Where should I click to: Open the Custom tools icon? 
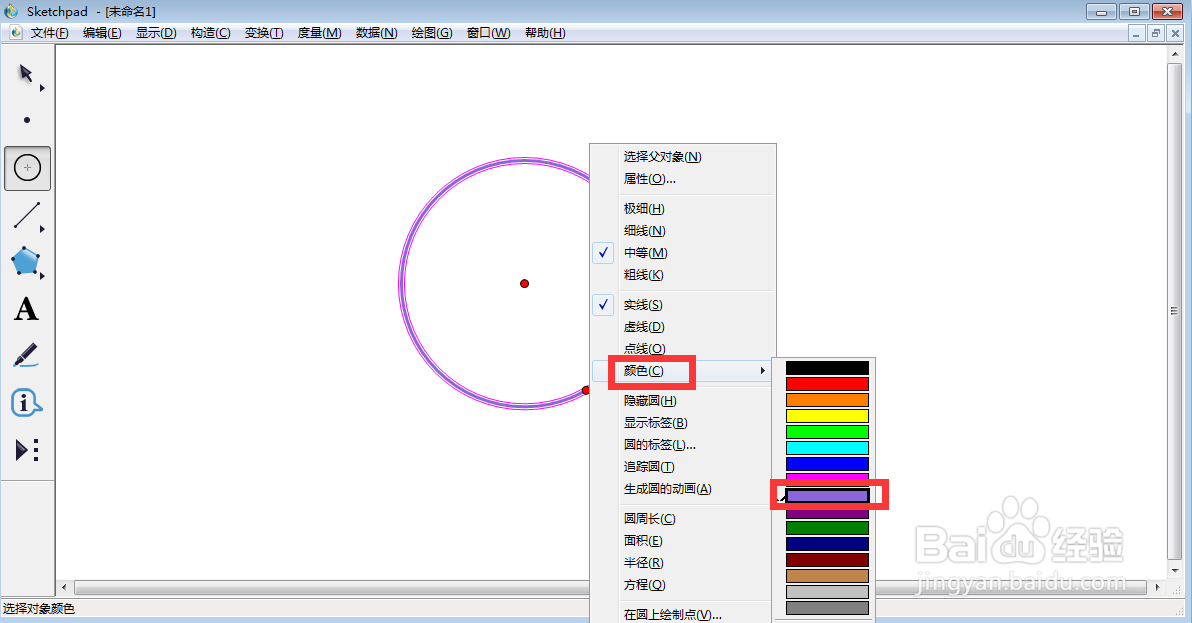coord(27,450)
